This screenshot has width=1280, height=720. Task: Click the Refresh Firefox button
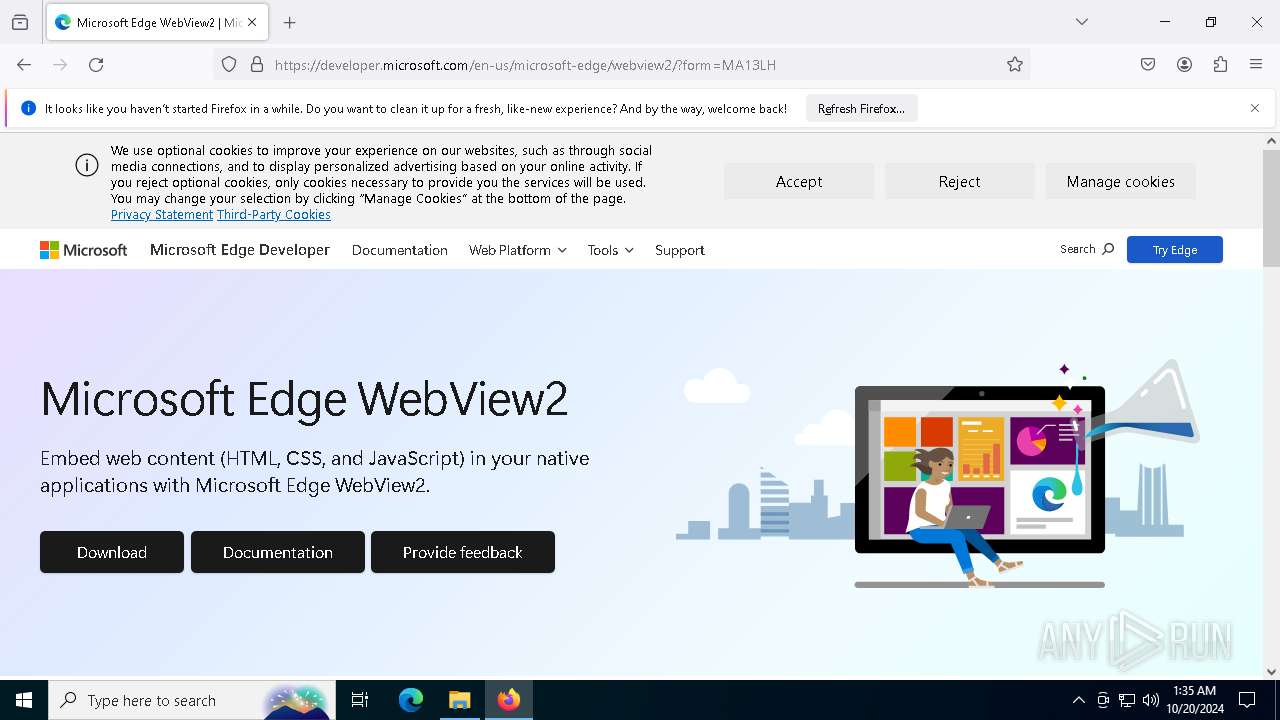[x=861, y=109]
